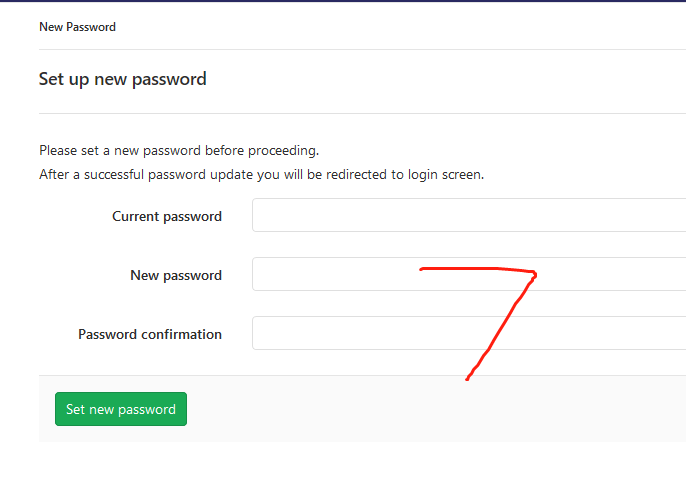Click the word 'login' in the redirect message
The image size is (686, 485).
coord(423,175)
